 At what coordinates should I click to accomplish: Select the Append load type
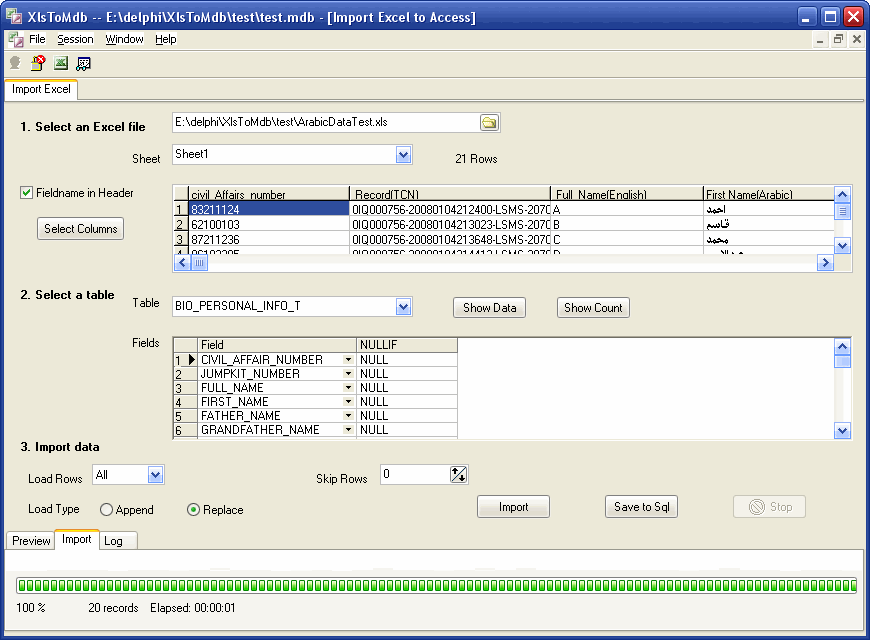(107, 510)
